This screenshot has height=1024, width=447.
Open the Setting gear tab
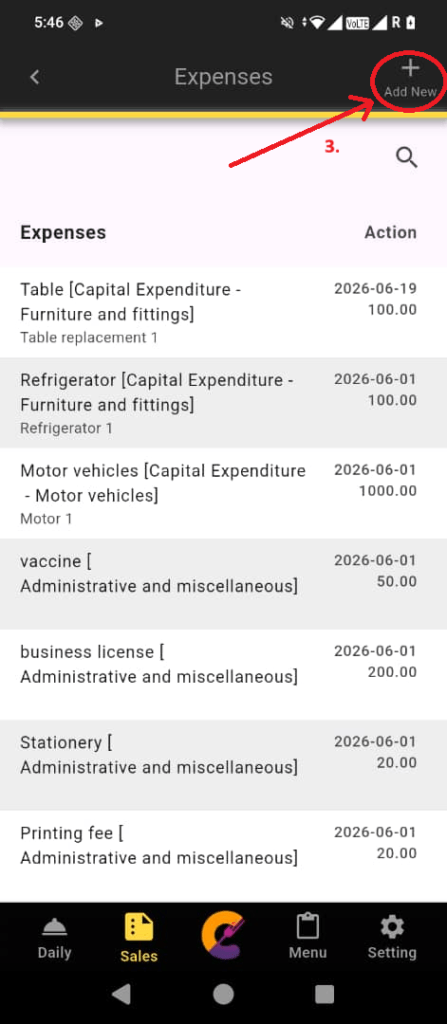click(391, 938)
